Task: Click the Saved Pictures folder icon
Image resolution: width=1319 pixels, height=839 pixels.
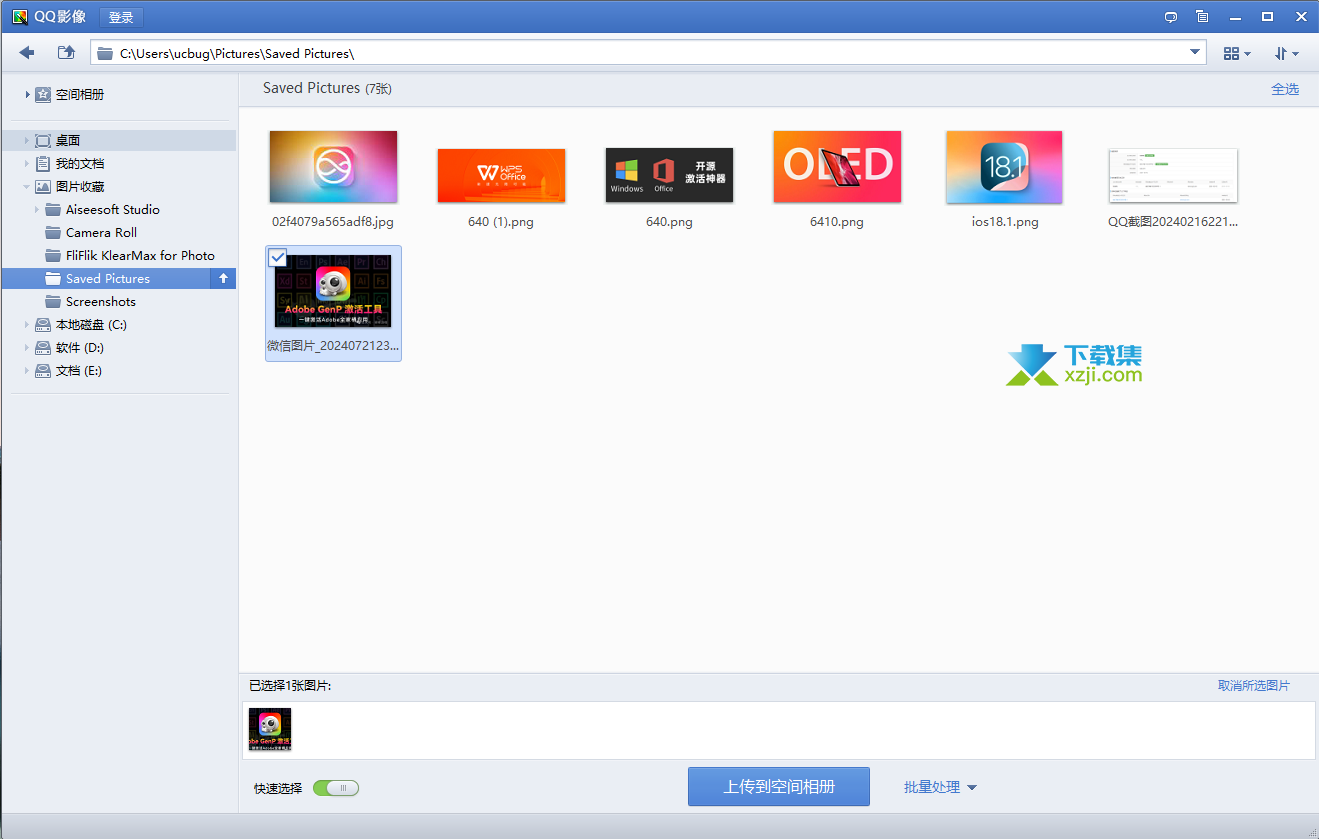Action: [x=53, y=279]
